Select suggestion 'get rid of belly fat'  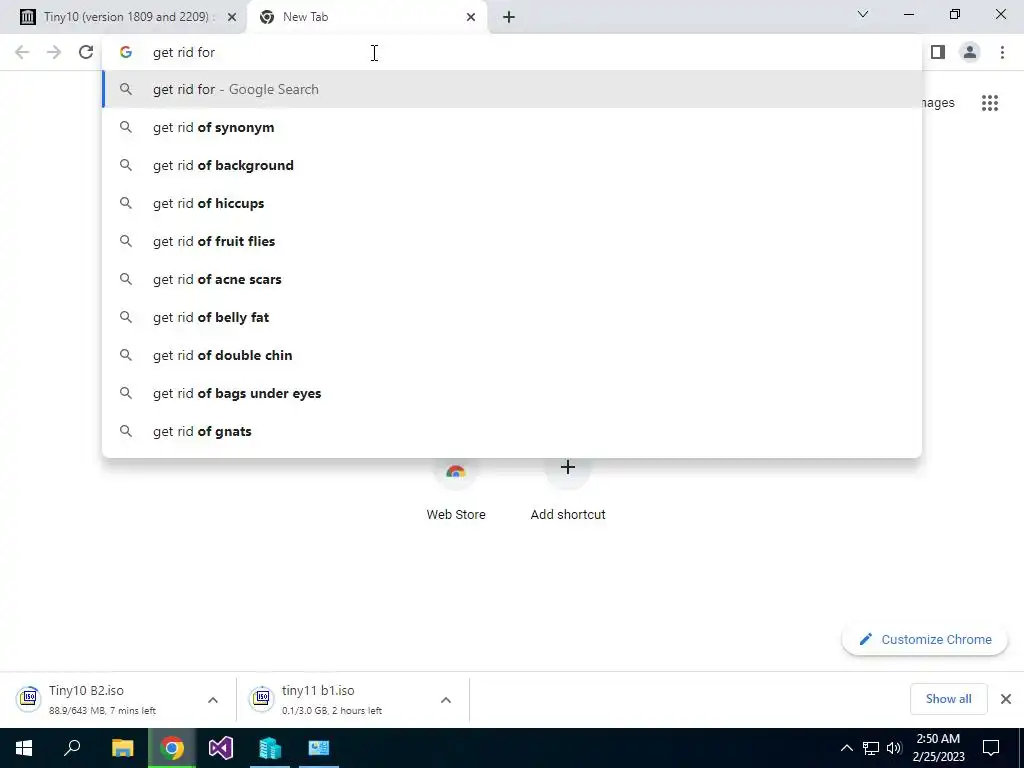tap(512, 317)
